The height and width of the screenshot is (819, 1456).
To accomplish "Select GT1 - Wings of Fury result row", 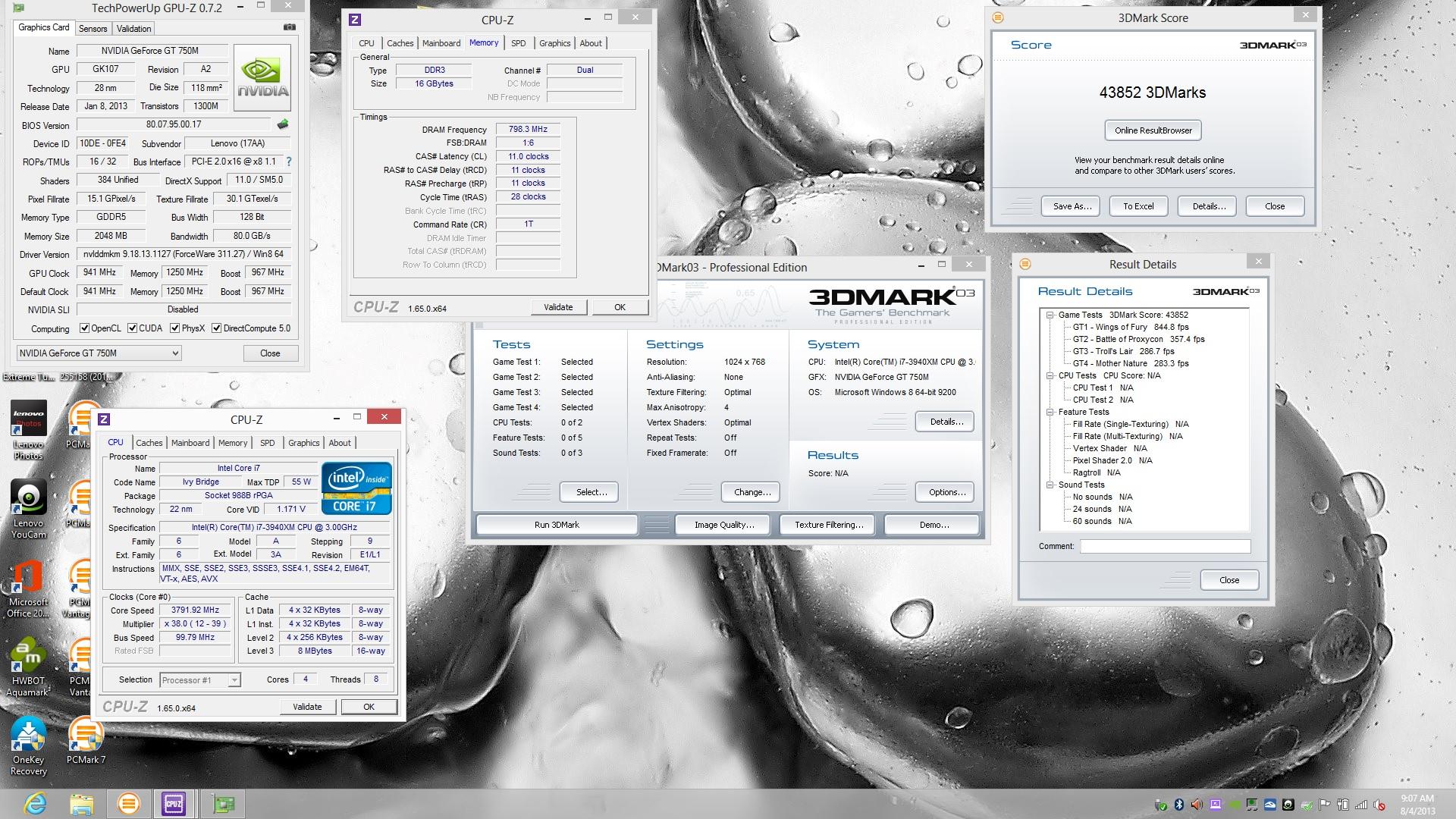I will pos(1131,327).
